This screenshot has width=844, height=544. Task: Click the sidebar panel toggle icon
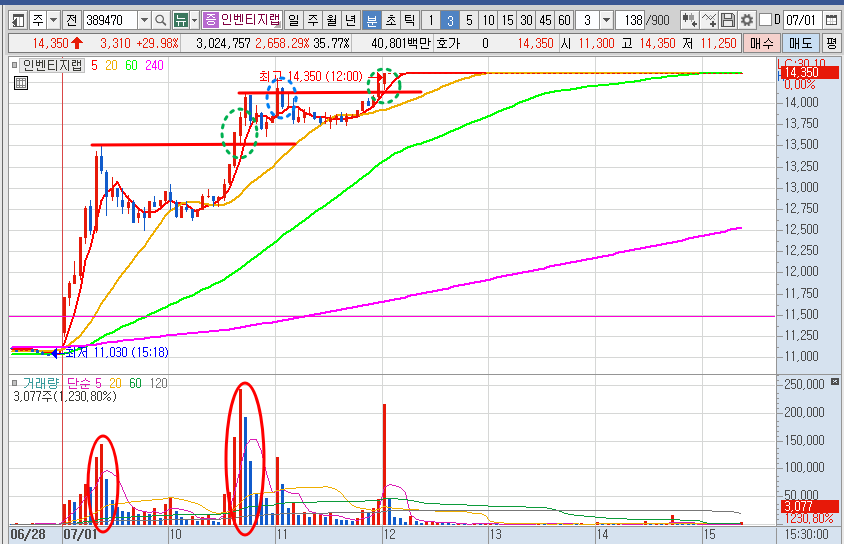point(18,20)
